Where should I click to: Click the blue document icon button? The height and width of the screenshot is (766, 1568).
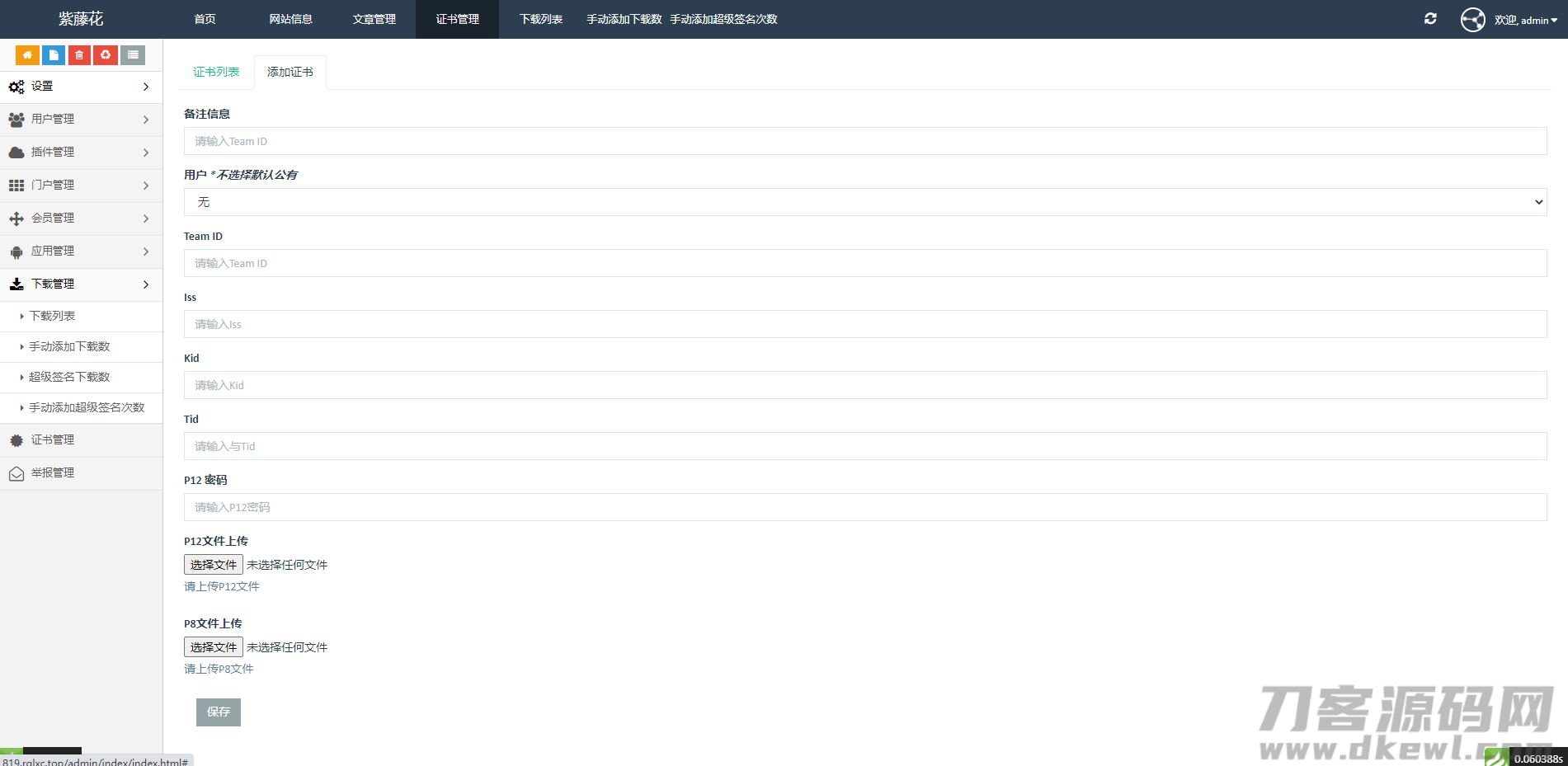(54, 55)
